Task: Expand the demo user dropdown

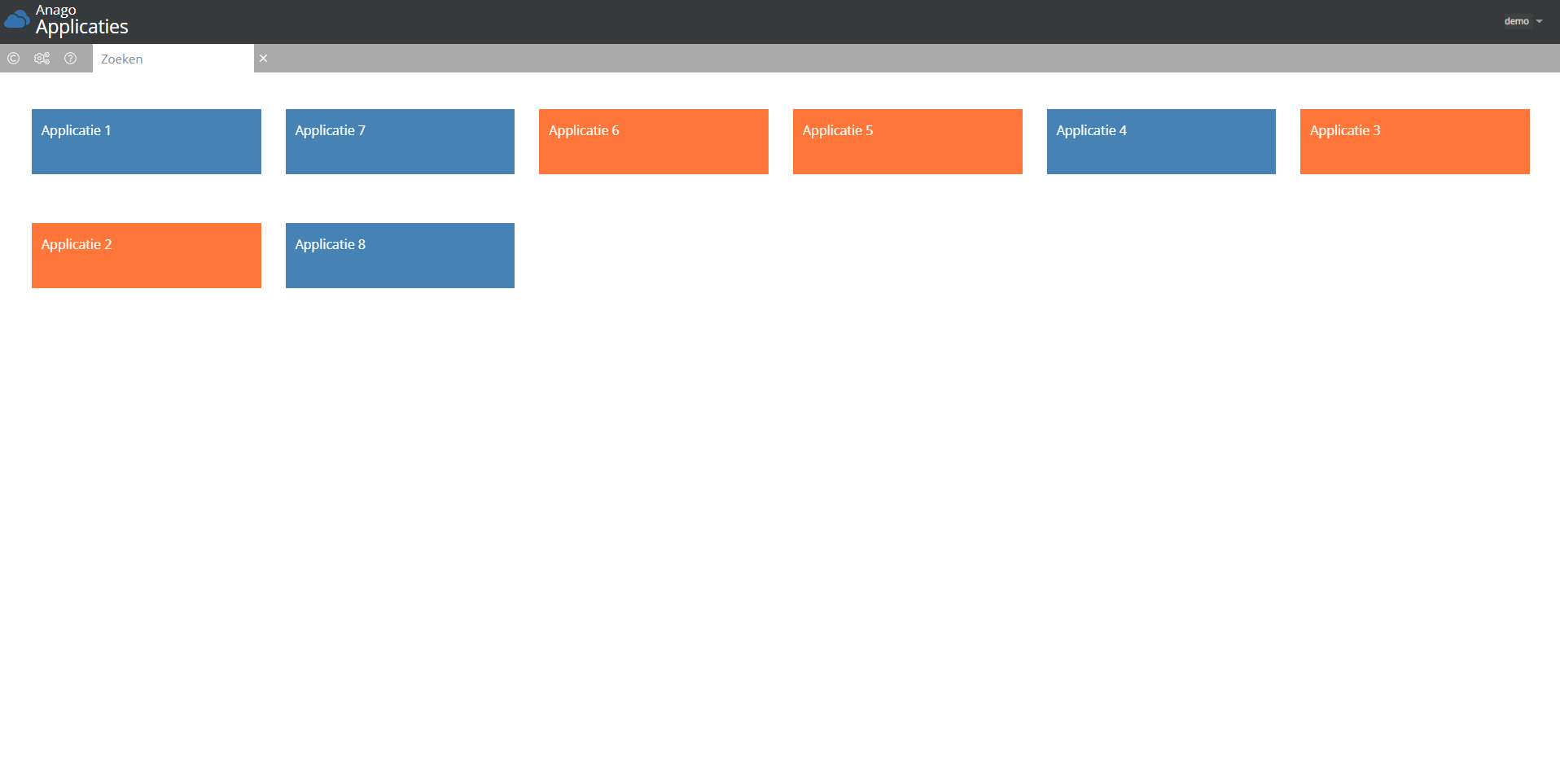Action: coord(1523,21)
